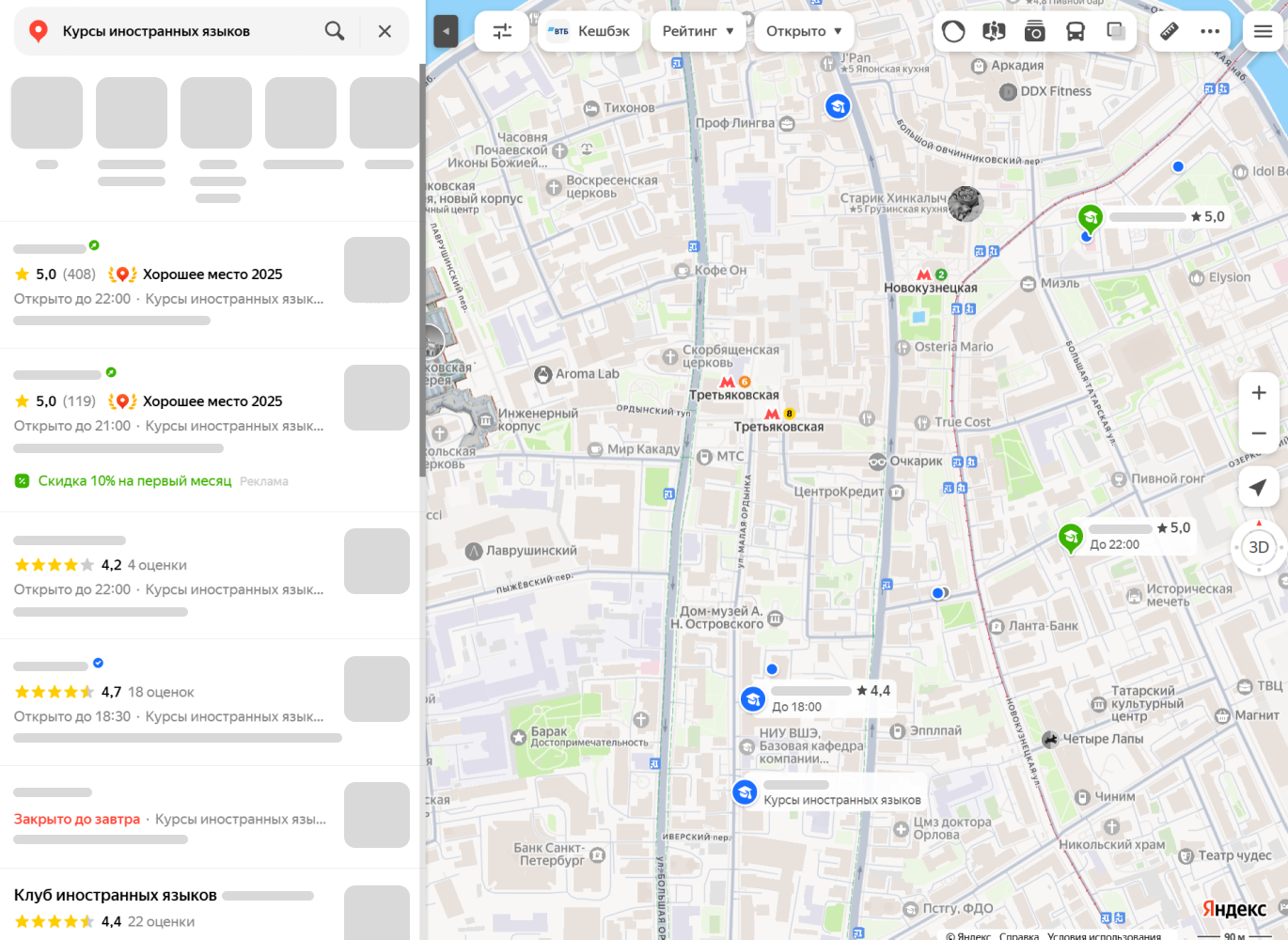
Task: Click the Aroma Lab map place
Action: (x=577, y=374)
